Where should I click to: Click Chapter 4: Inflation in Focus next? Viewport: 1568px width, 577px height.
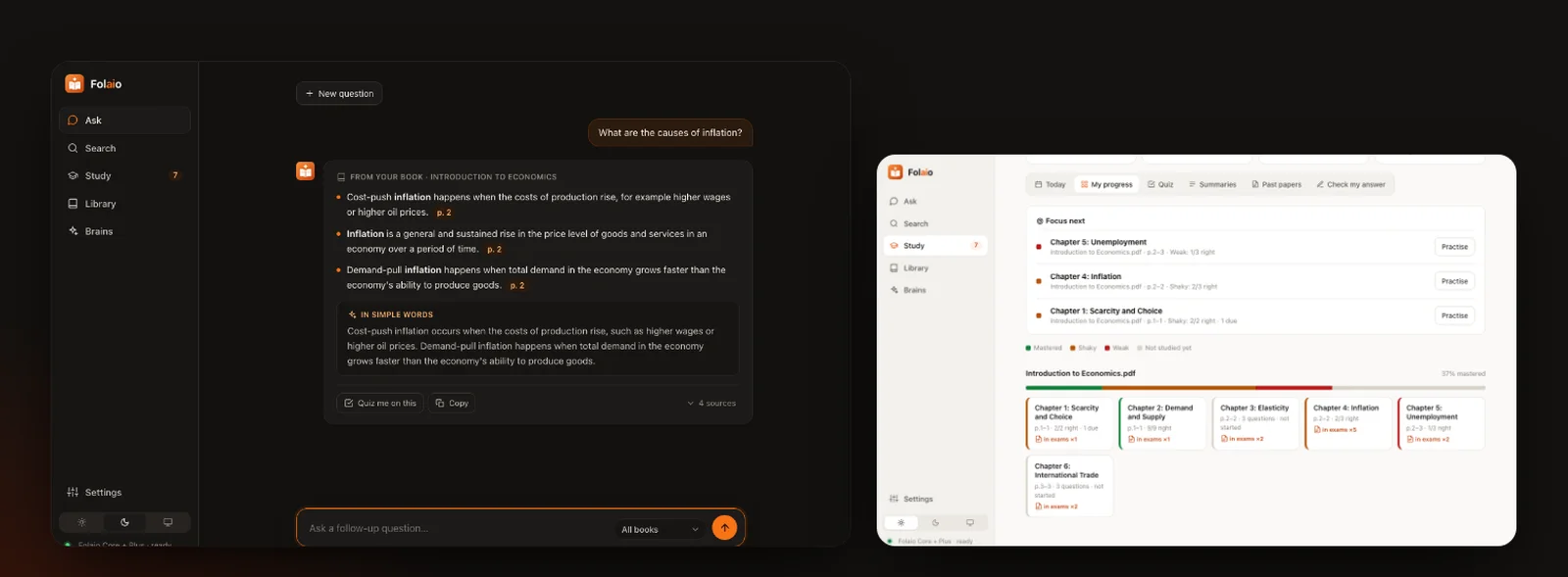[x=1085, y=276]
